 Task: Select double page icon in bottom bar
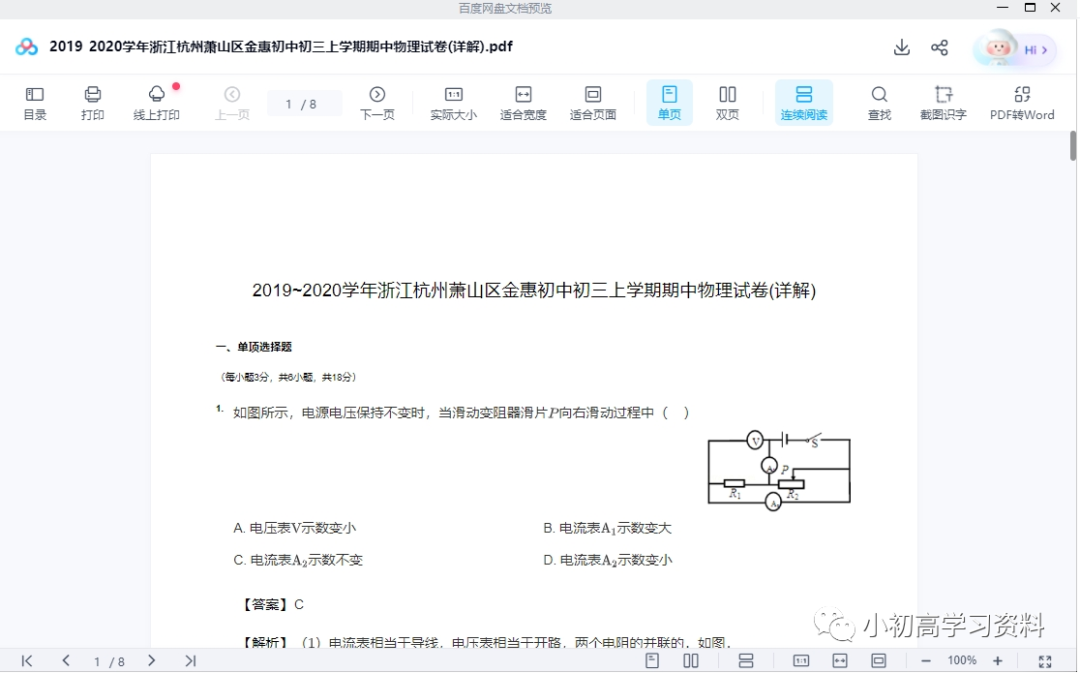click(691, 661)
